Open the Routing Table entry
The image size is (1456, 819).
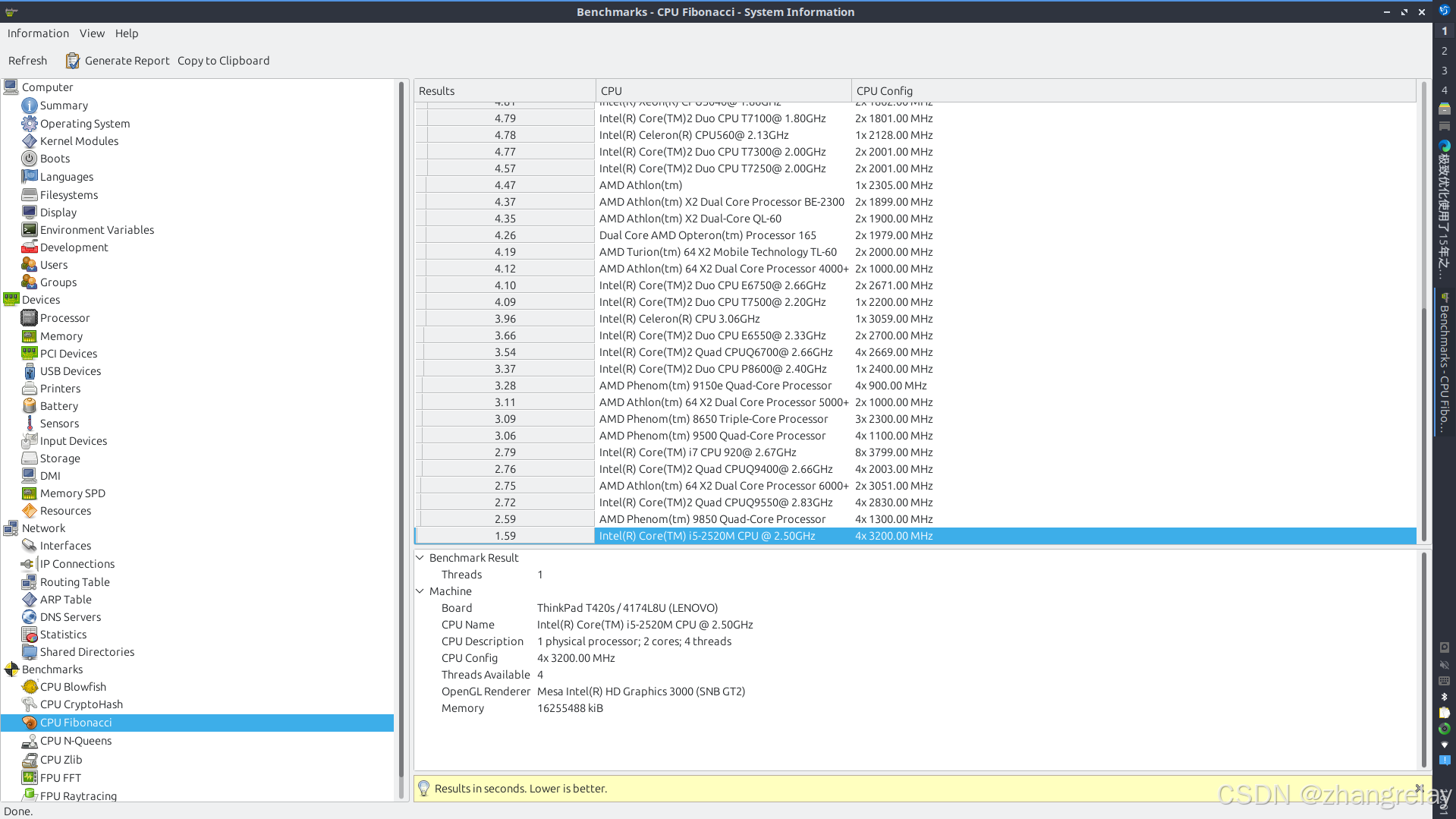pyautogui.click(x=75, y=582)
